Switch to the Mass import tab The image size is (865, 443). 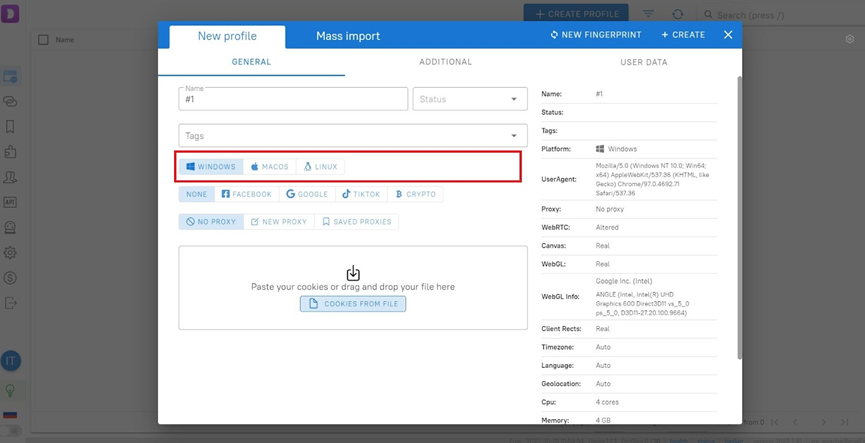point(348,36)
